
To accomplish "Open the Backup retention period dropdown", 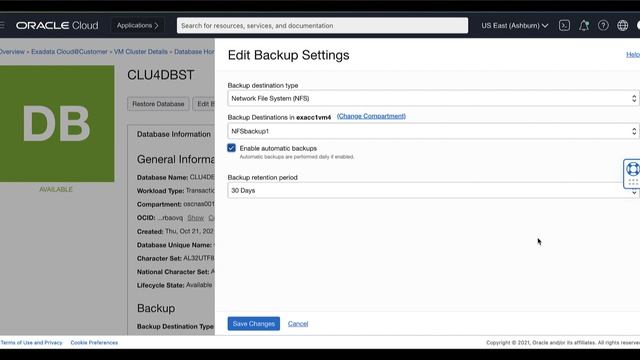I will tap(433, 191).
